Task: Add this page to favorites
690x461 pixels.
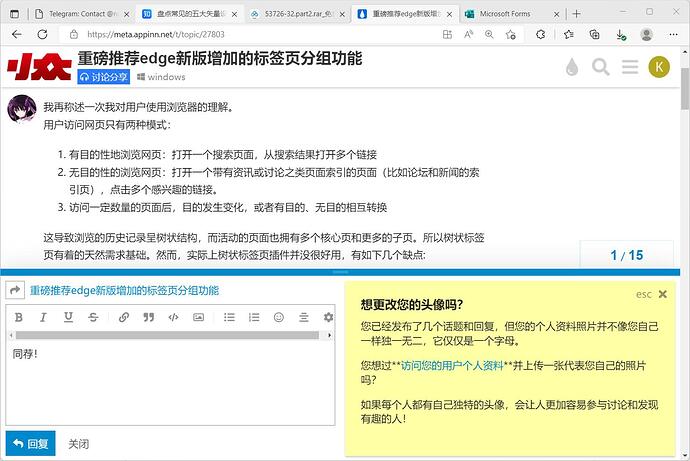Action: [x=510, y=34]
